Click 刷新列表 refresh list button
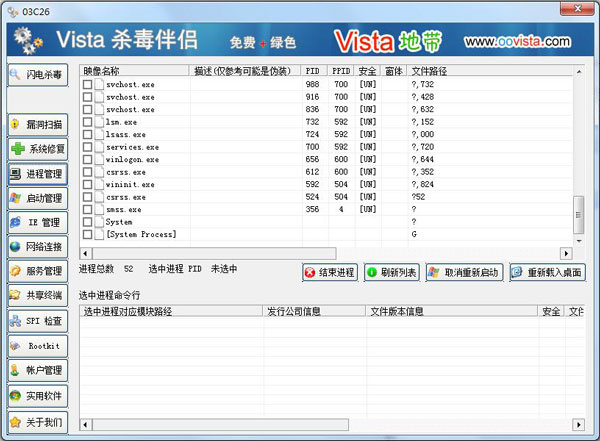 pos(391,272)
